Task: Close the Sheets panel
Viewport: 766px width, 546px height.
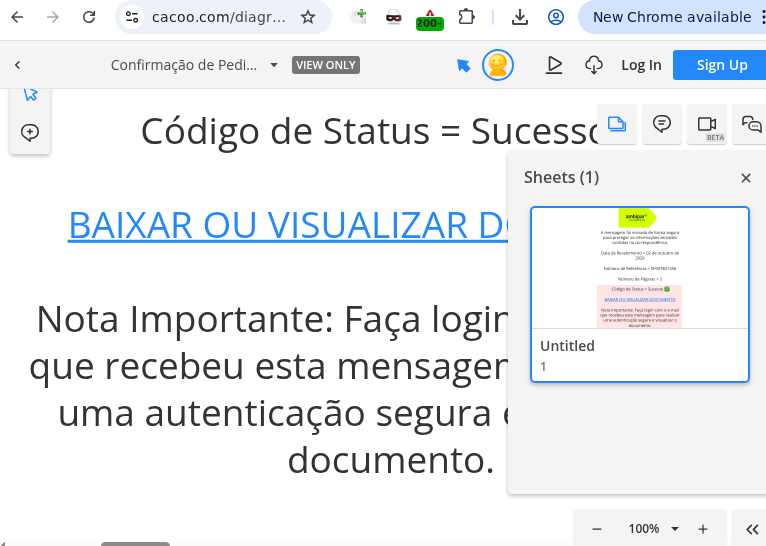Action: click(745, 178)
